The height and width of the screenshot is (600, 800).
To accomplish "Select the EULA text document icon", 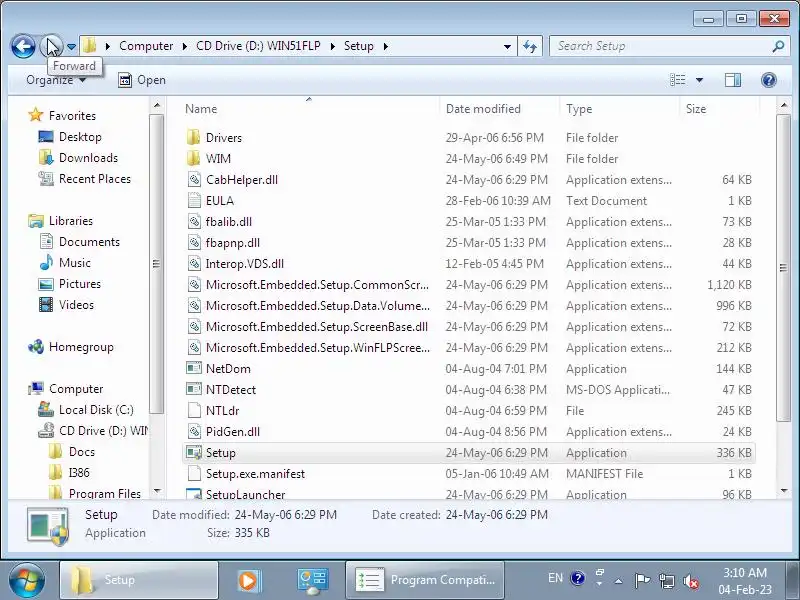I will pyautogui.click(x=194, y=201).
